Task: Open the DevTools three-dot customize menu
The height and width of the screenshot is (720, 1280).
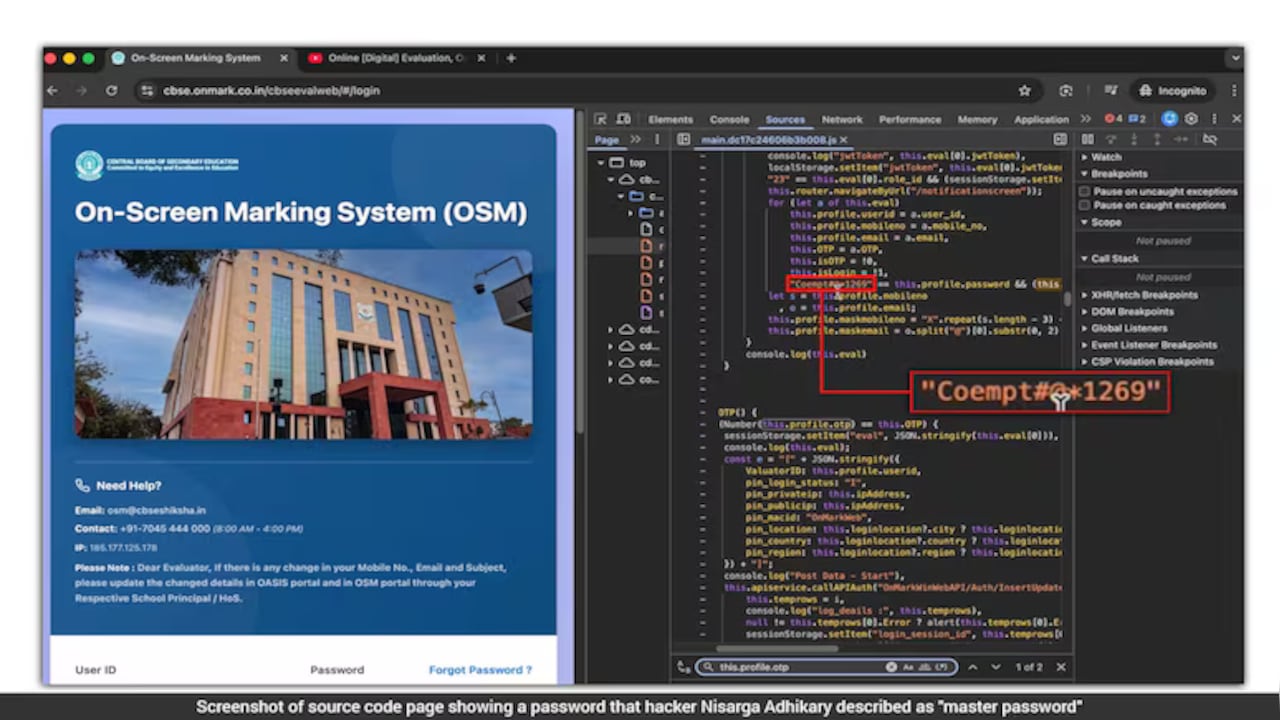Action: click(1213, 119)
